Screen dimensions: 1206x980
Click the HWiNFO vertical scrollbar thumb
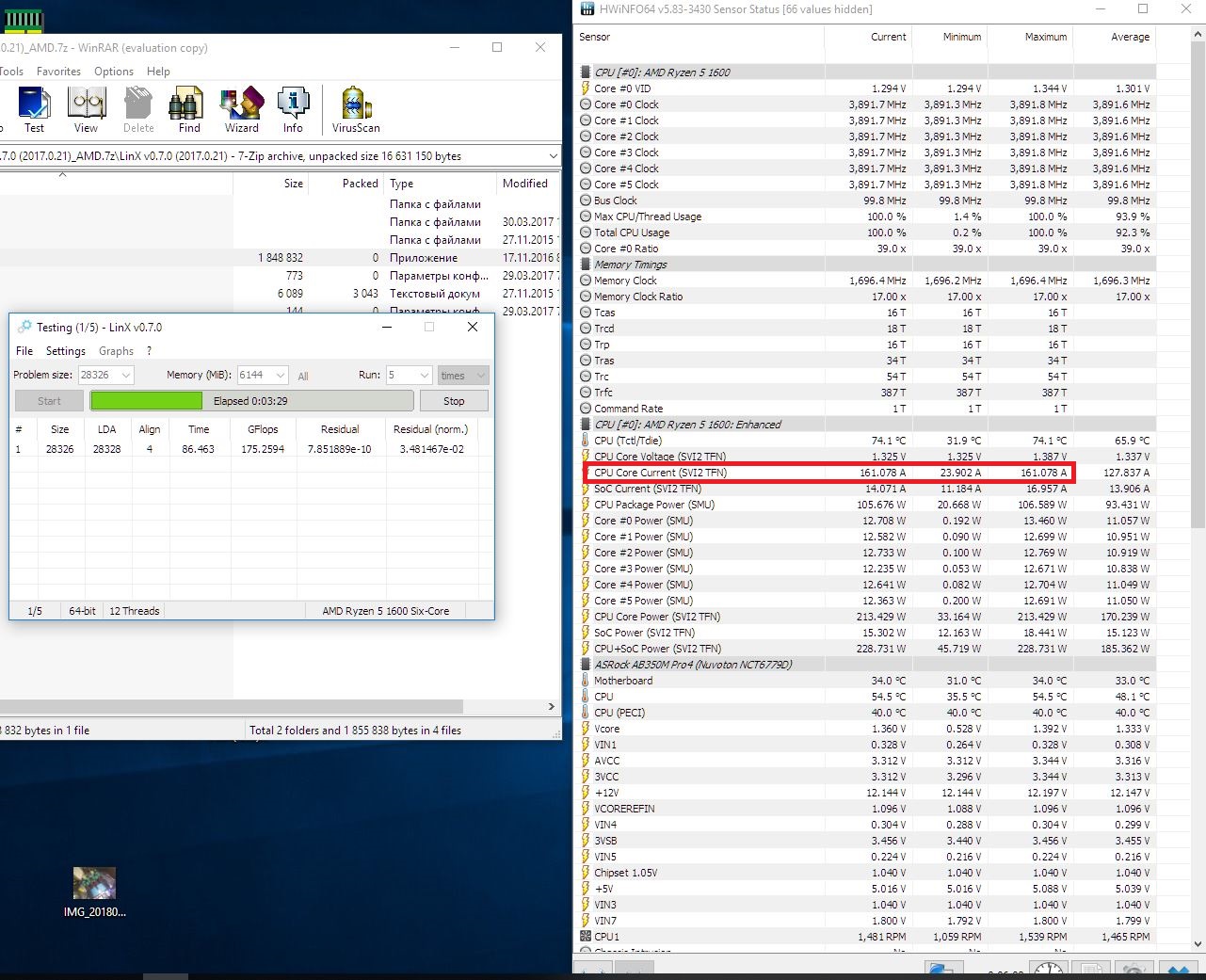click(x=1198, y=282)
